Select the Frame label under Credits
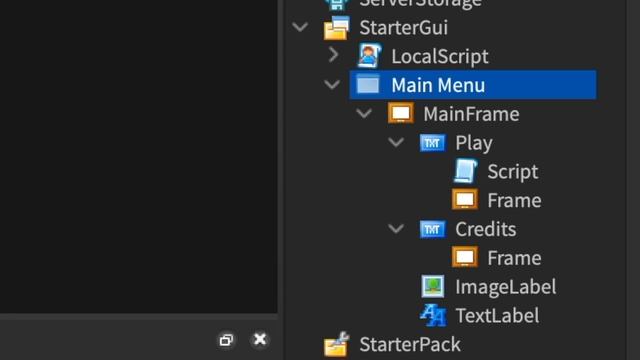The width and height of the screenshot is (640, 360). (514, 258)
